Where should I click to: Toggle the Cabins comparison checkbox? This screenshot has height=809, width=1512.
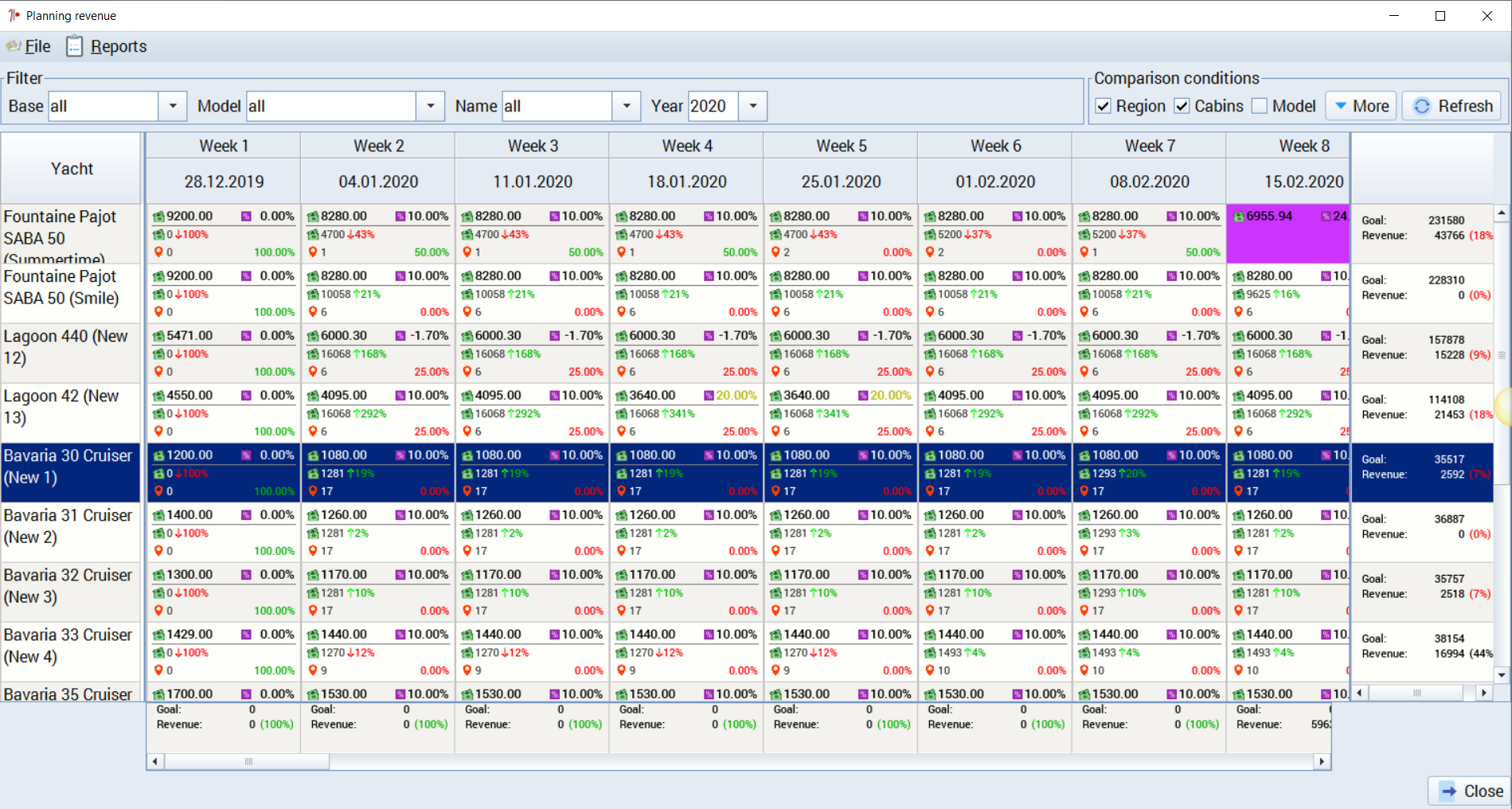click(x=1182, y=106)
